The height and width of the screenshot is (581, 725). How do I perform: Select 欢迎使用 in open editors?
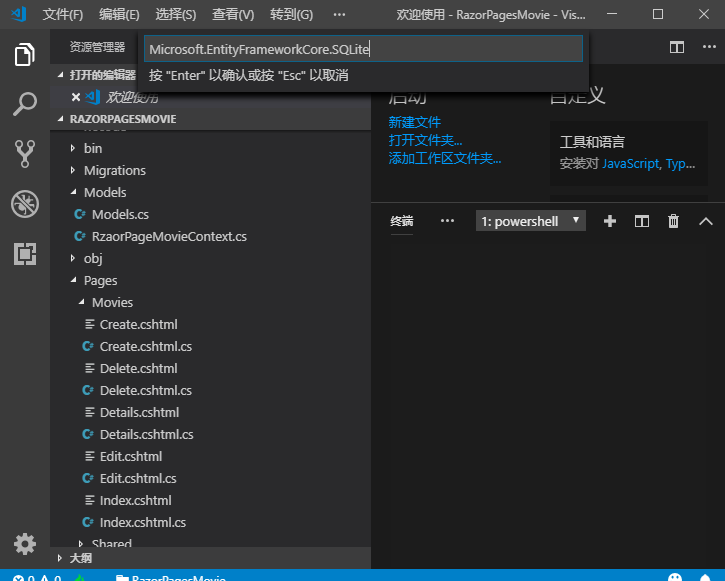pyautogui.click(x=132, y=97)
